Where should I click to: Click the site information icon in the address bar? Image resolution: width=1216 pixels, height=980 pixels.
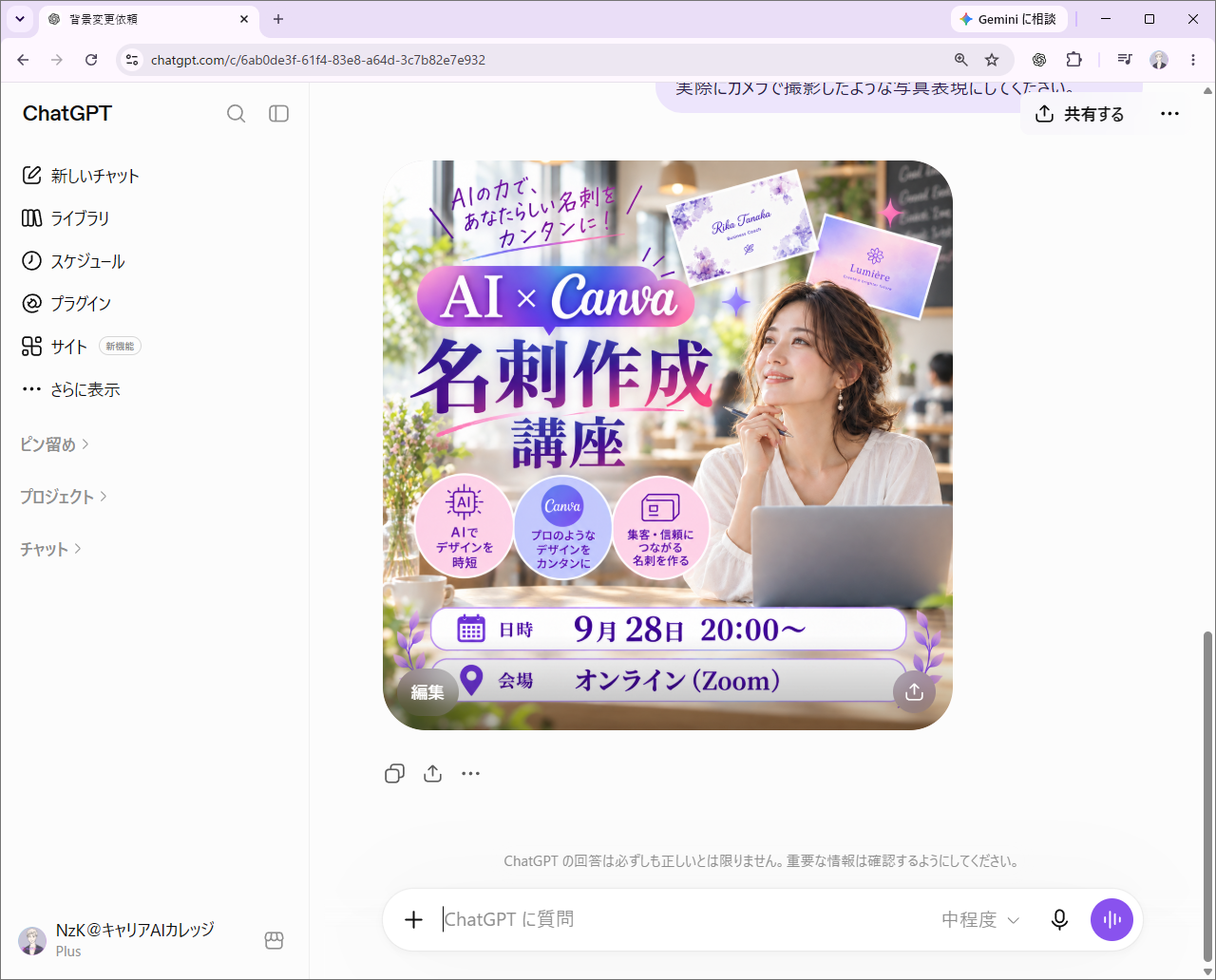tap(132, 60)
